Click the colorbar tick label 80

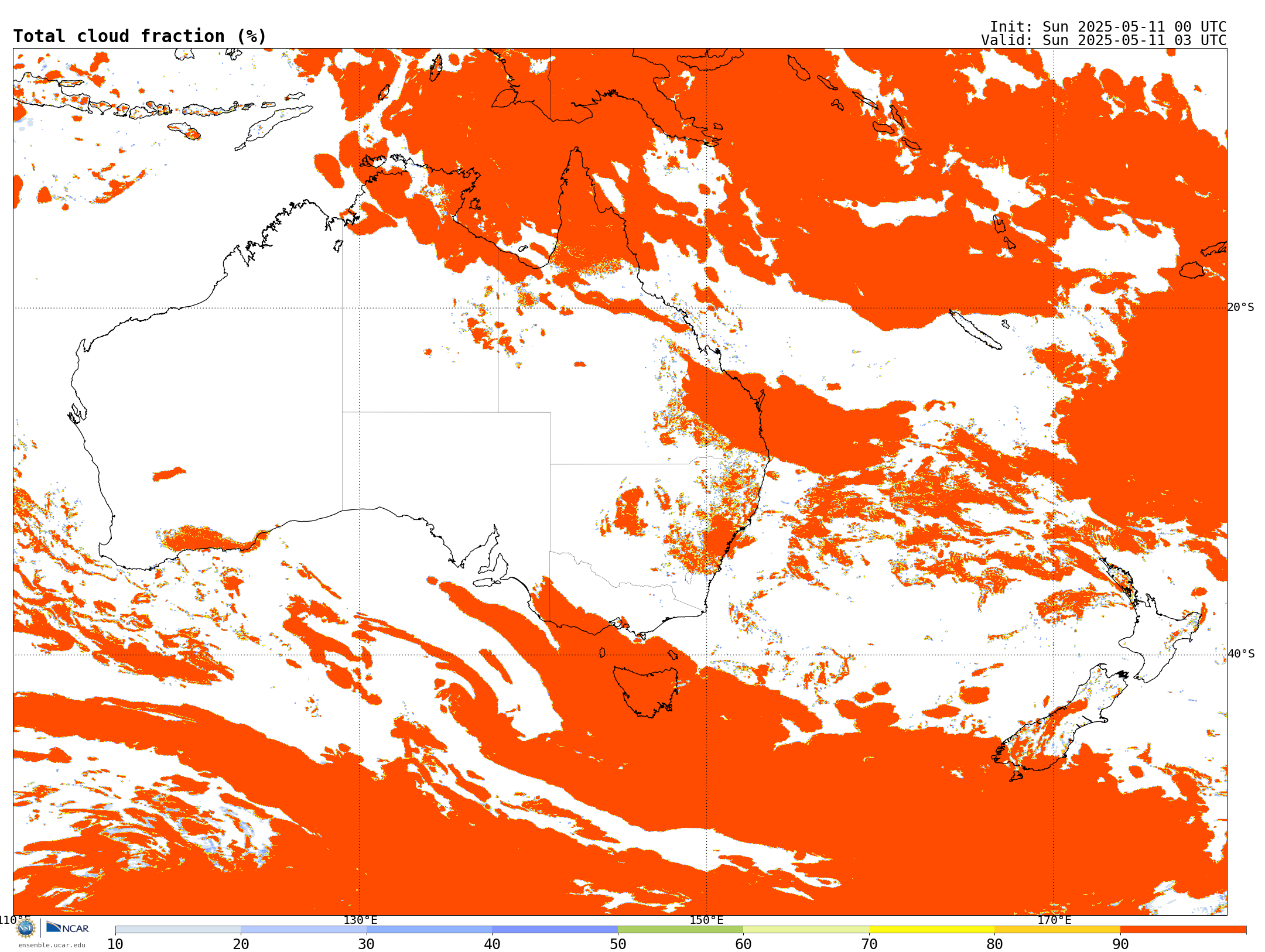[994, 944]
